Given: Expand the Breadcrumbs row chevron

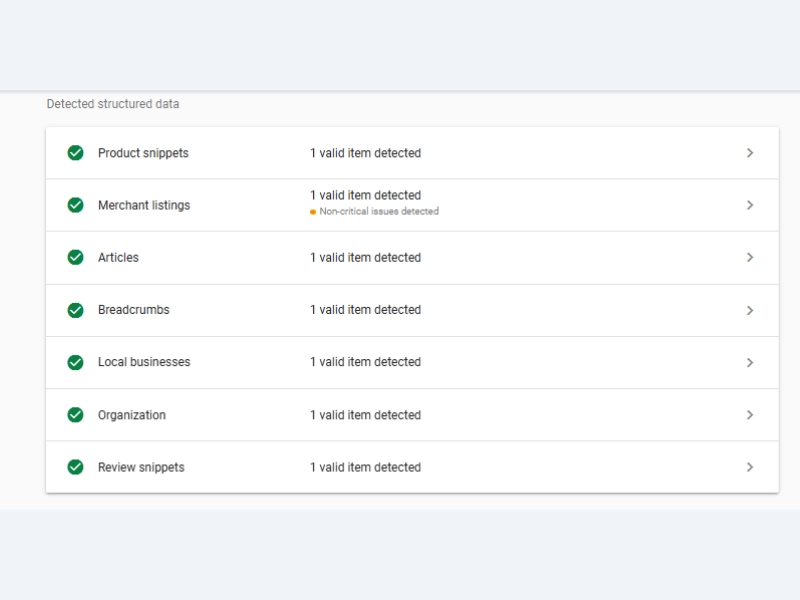Looking at the screenshot, I should pos(750,310).
